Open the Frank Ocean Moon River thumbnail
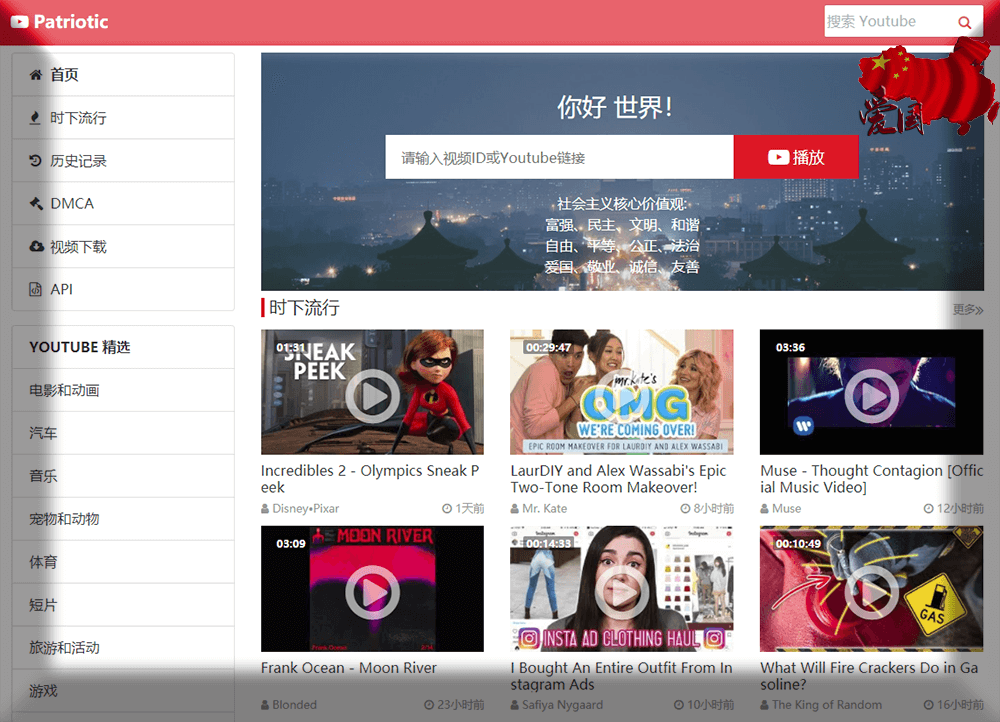The height and width of the screenshot is (722, 1000). click(x=372, y=590)
